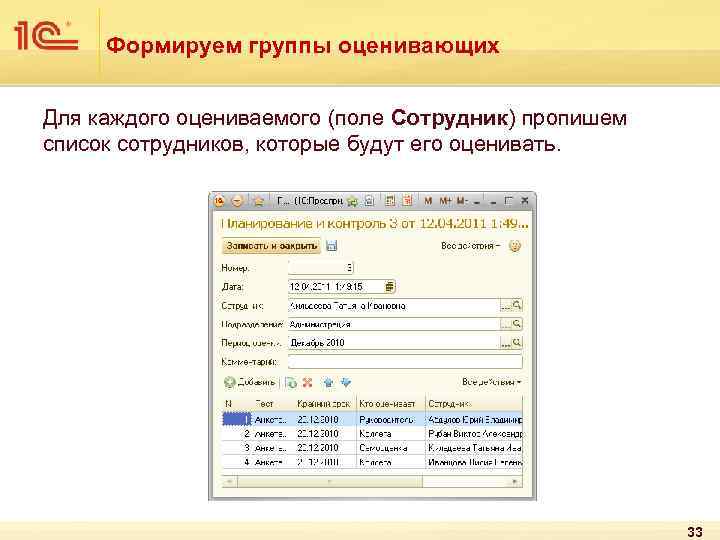Viewport: 720px width, 540px height.
Task: Click the 1C main menu round icon
Action: click(219, 201)
